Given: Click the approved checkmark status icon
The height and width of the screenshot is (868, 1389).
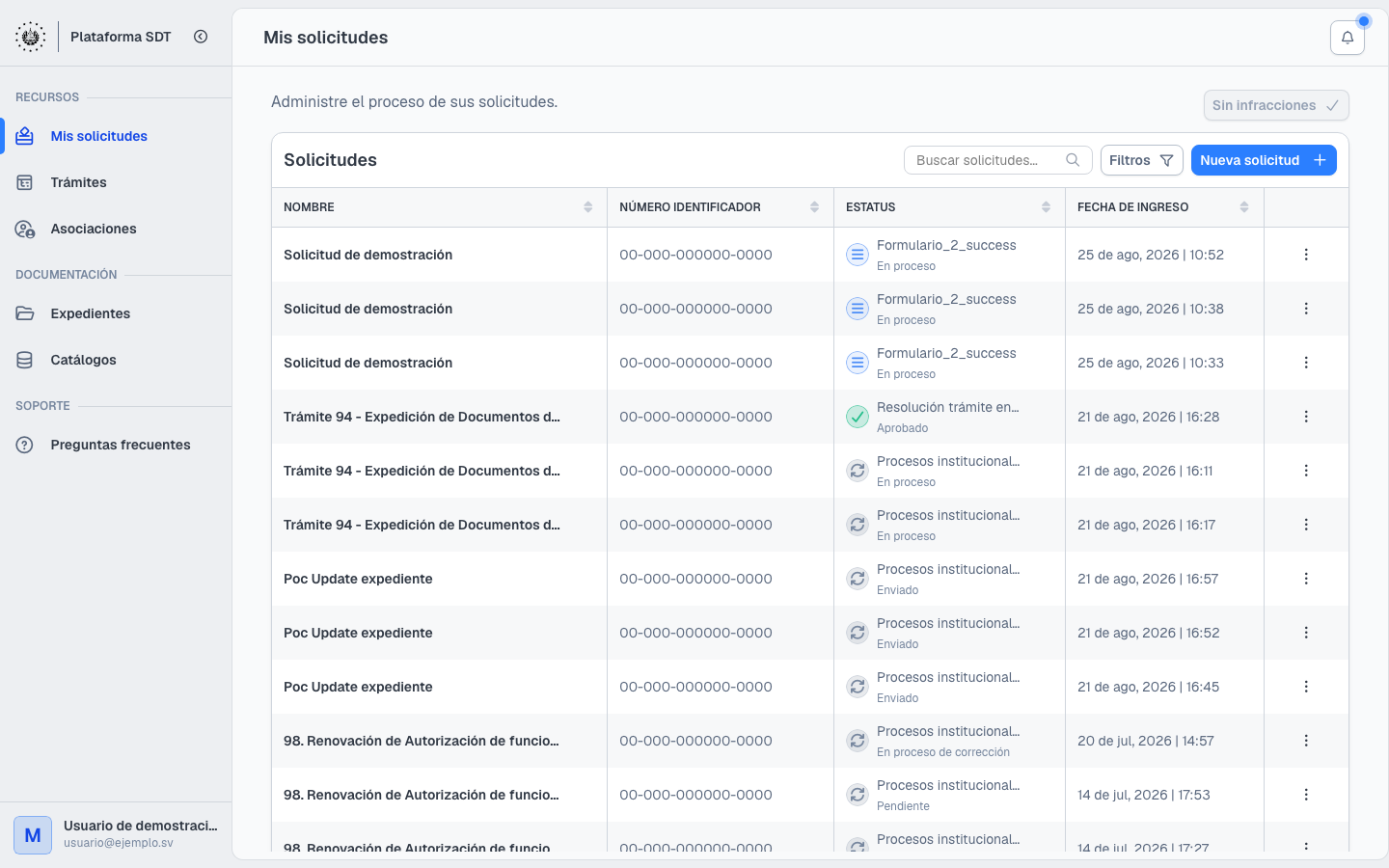Looking at the screenshot, I should 857,417.
